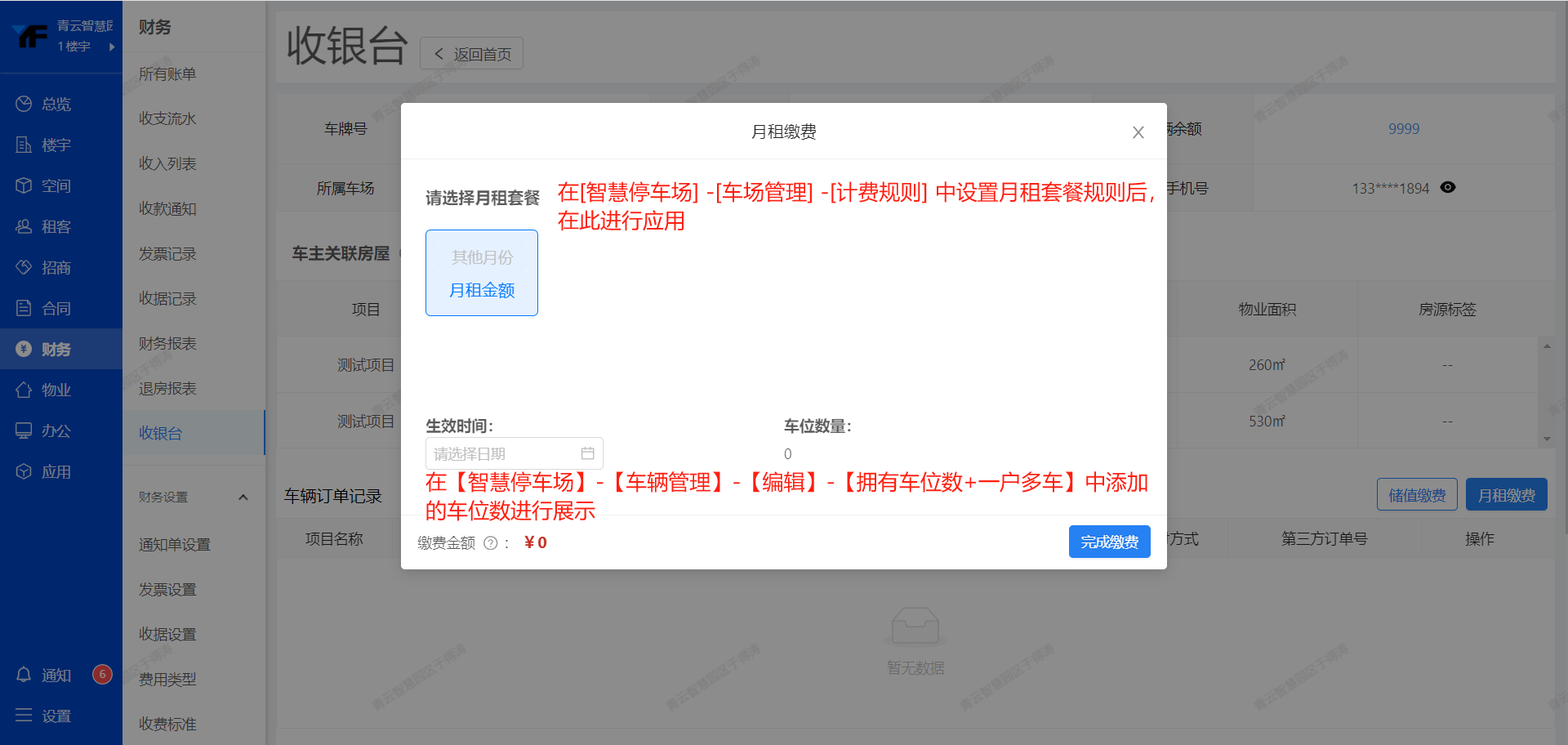Collapse the 财务设置 section chevron
The height and width of the screenshot is (745, 1568).
coord(243,497)
